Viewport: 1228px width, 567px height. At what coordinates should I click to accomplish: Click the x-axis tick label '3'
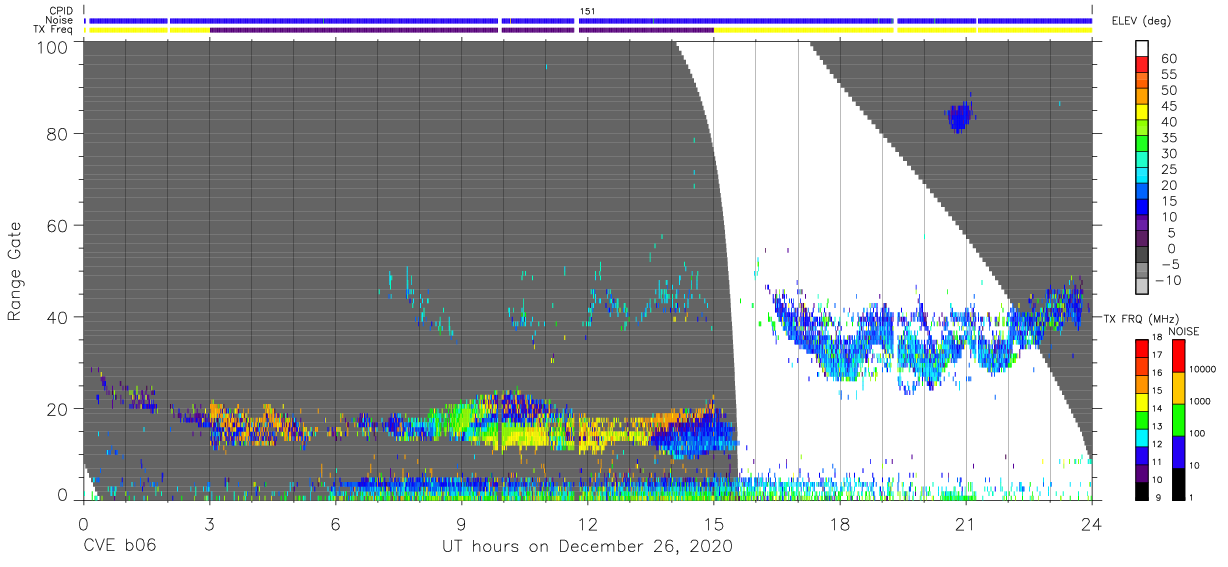pos(208,524)
